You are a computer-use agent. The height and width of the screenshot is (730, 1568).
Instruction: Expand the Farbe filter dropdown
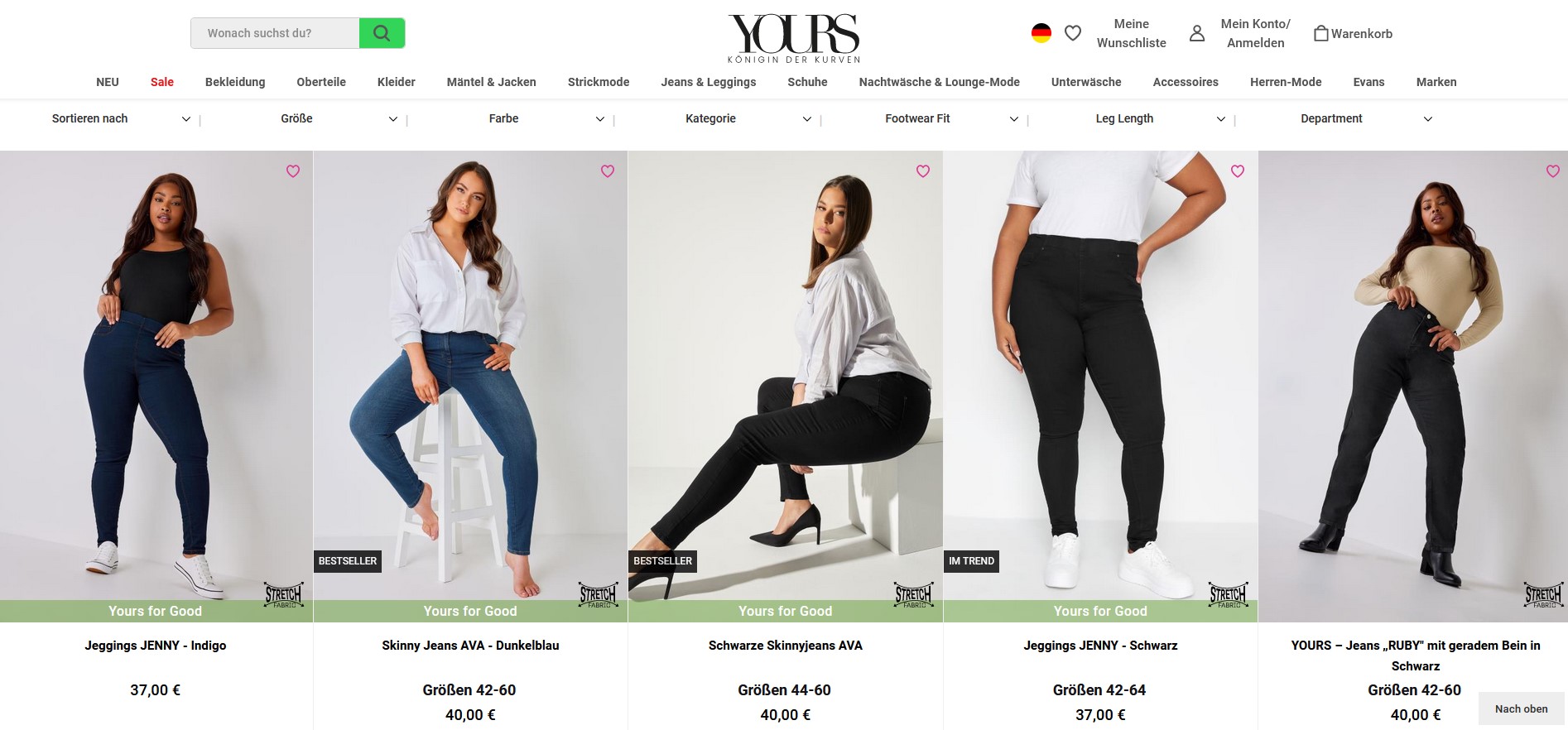tap(546, 119)
